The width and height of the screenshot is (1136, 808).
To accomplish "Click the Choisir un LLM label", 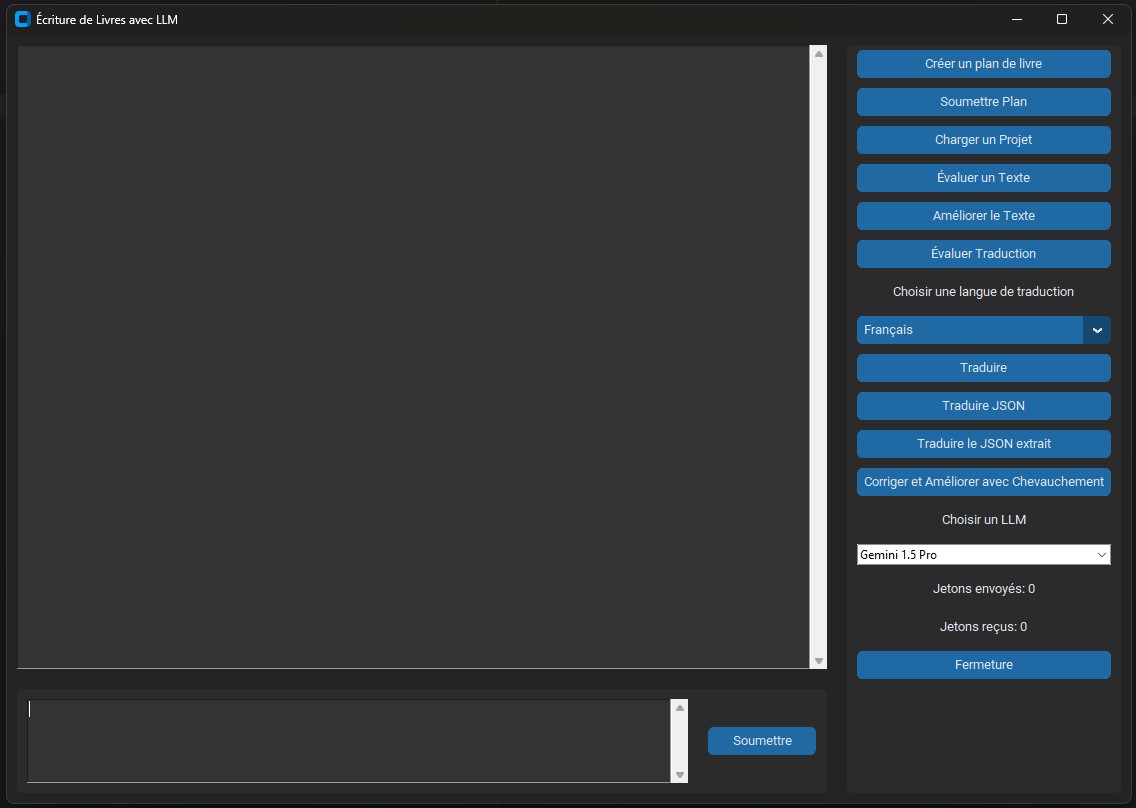I will pyautogui.click(x=983, y=520).
